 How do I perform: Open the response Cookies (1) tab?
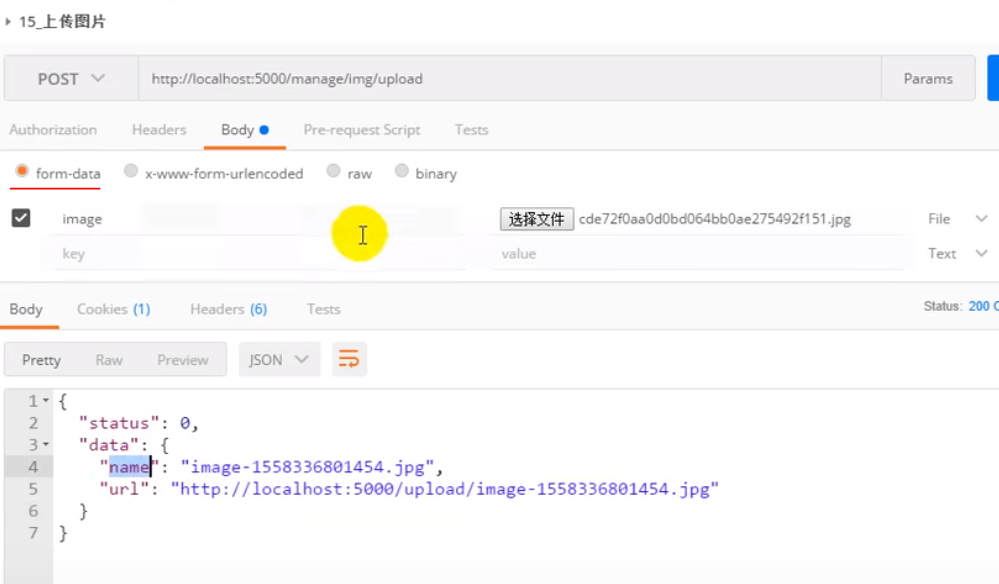(113, 310)
